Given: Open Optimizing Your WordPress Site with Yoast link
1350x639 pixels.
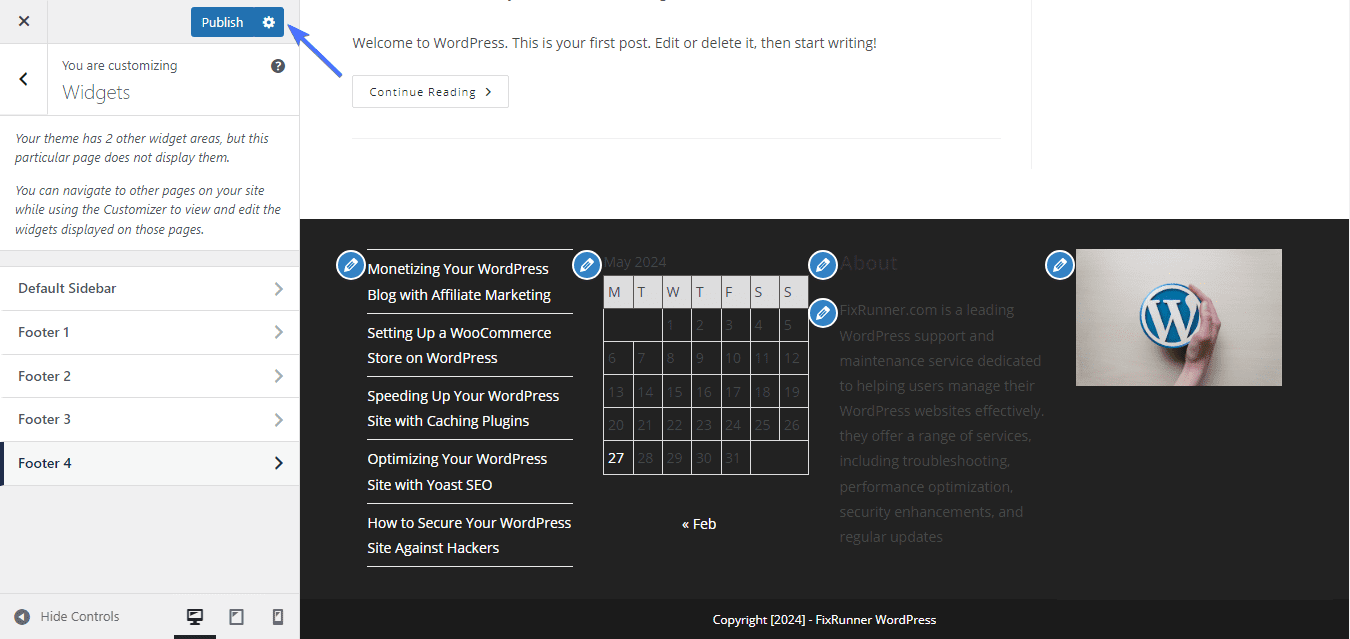Looking at the screenshot, I should 457,472.
